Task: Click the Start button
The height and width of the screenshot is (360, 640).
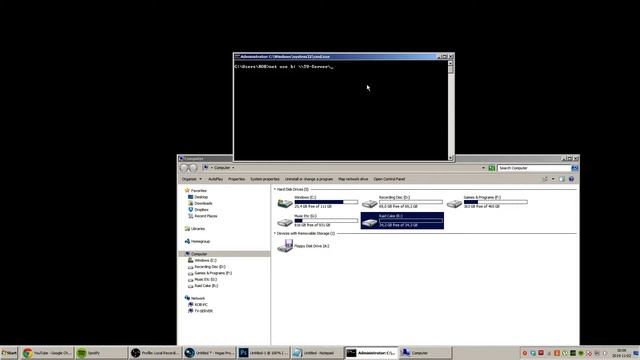Action: pyautogui.click(x=9, y=353)
